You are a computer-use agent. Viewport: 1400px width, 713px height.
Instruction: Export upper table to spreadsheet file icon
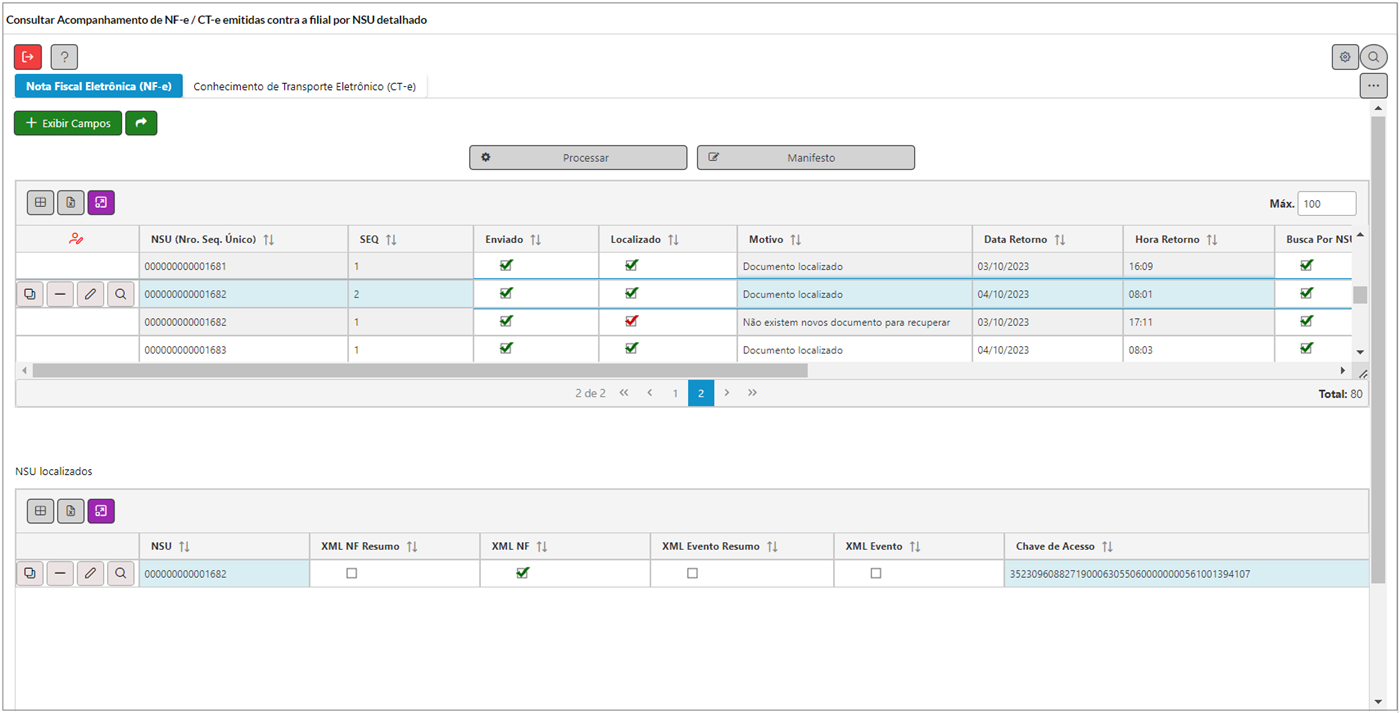[x=71, y=203]
